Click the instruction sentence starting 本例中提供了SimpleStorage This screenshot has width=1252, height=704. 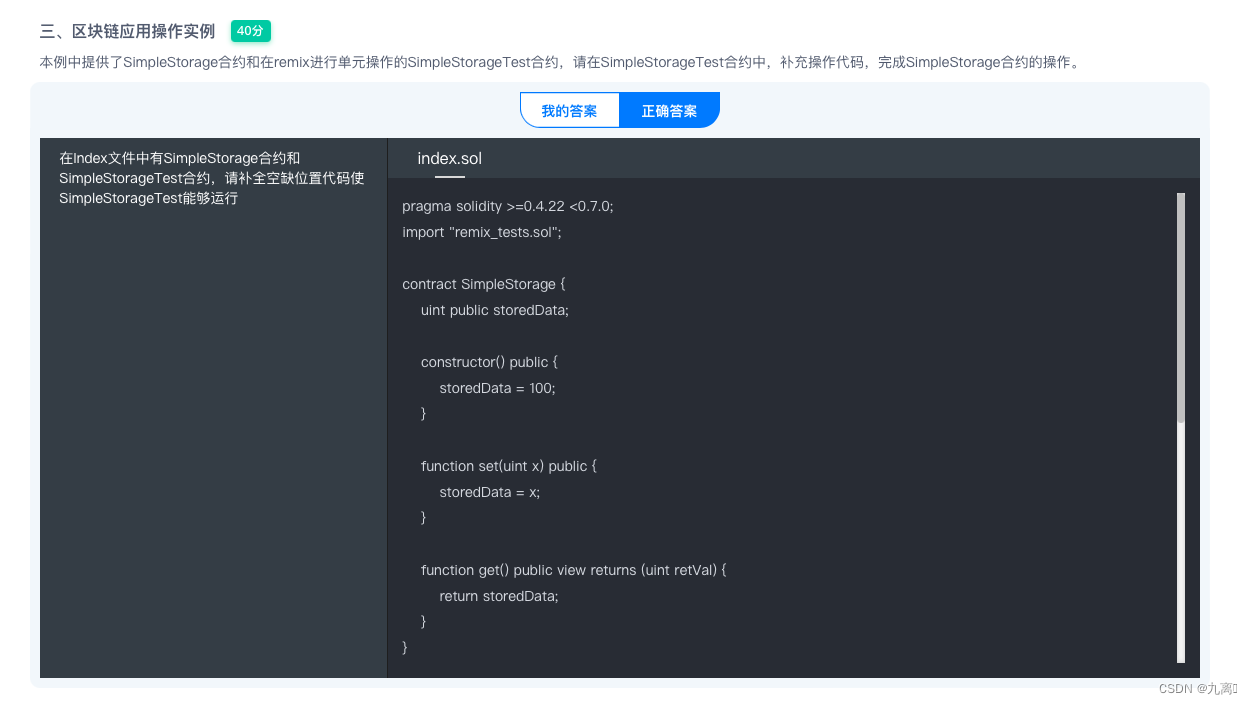(x=562, y=62)
